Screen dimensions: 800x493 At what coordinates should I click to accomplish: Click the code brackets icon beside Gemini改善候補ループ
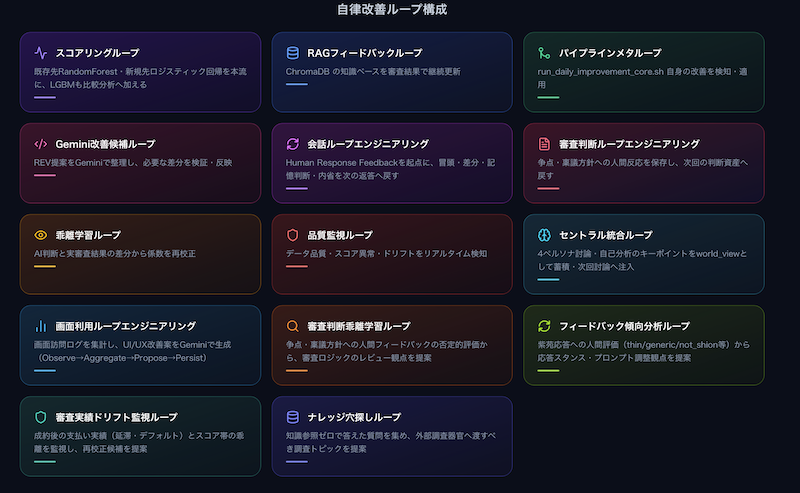pyautogui.click(x=41, y=144)
